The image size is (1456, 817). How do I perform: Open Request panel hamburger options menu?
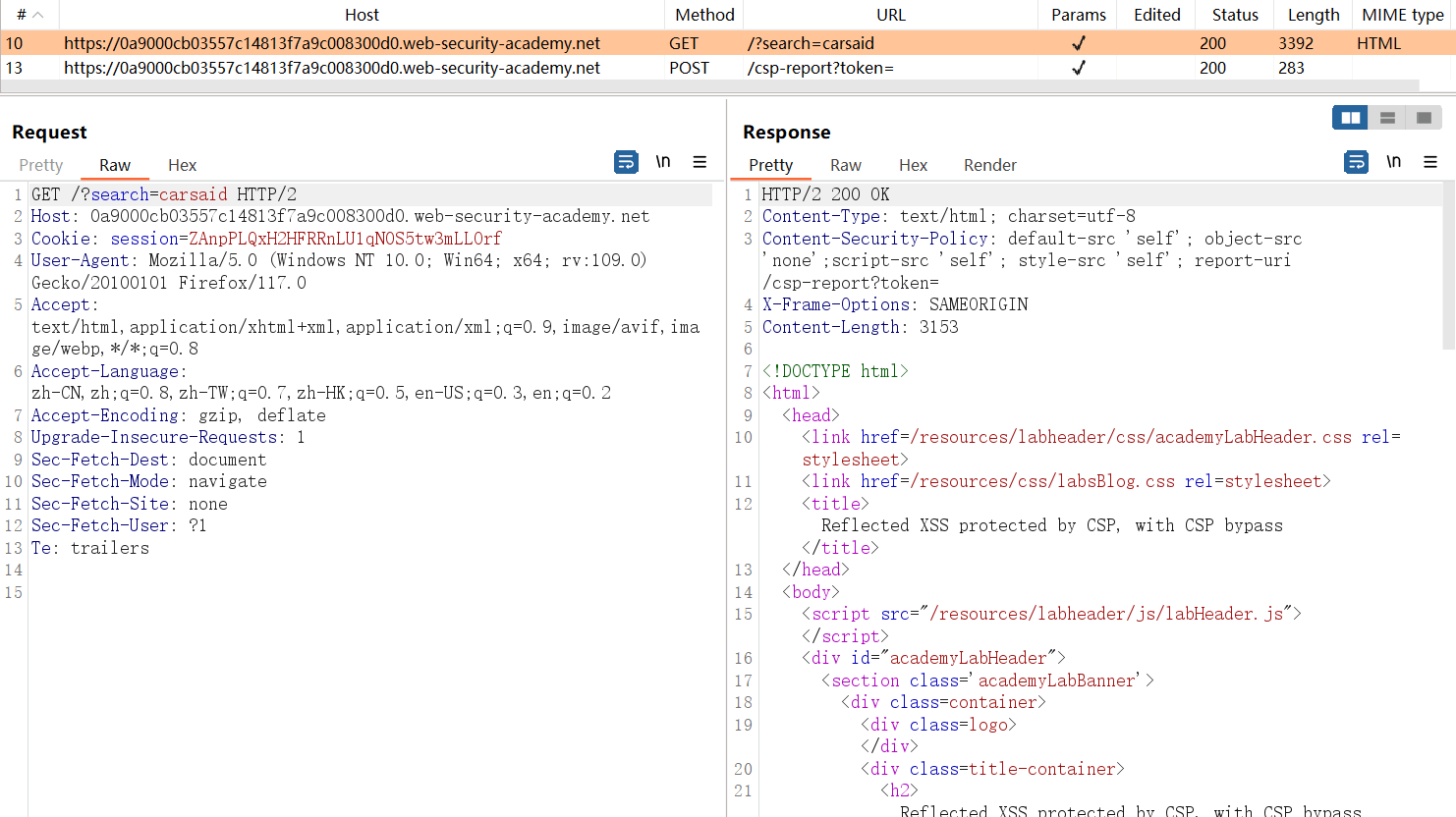click(700, 162)
